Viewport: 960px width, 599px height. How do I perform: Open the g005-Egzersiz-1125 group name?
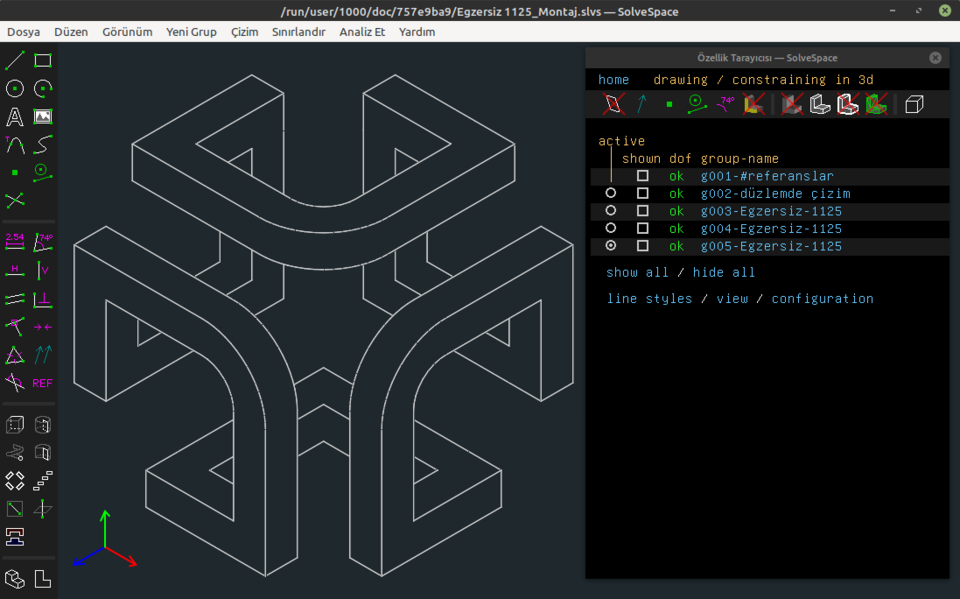click(x=771, y=246)
